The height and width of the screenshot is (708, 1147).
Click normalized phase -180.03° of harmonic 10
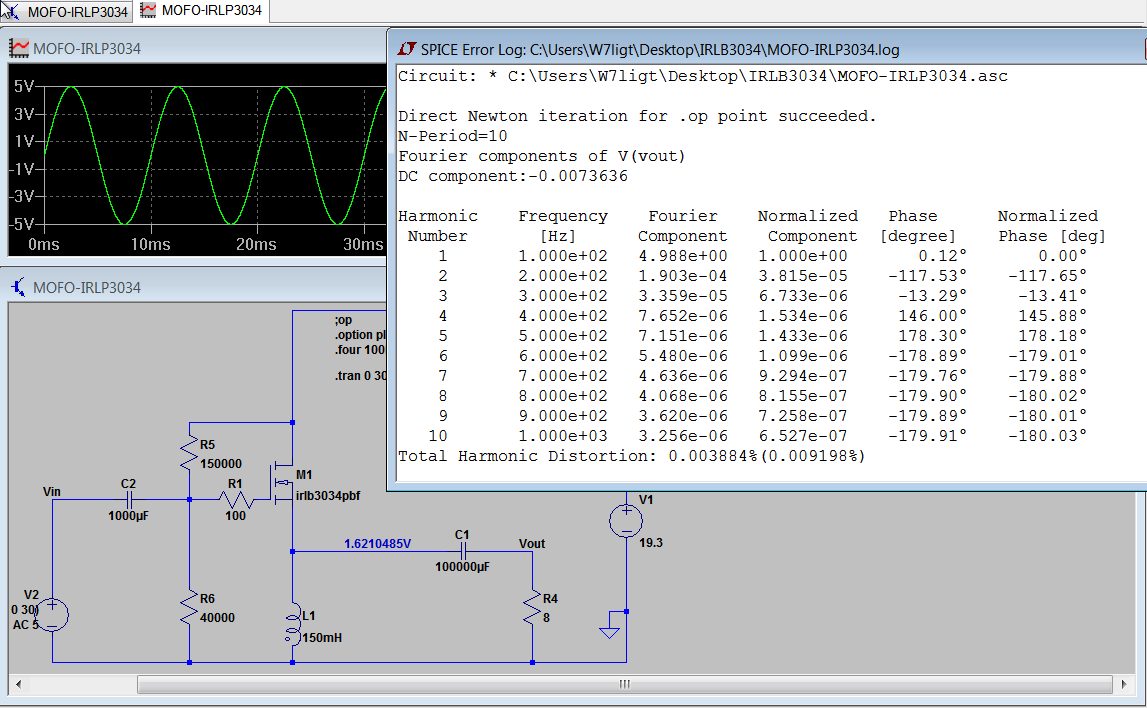click(x=1047, y=436)
